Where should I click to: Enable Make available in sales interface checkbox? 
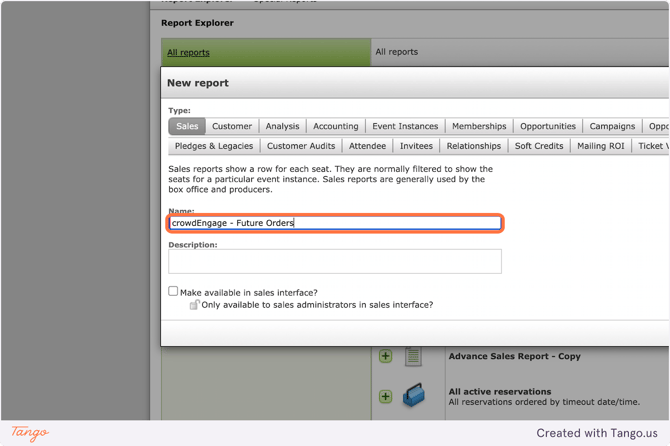coord(173,291)
